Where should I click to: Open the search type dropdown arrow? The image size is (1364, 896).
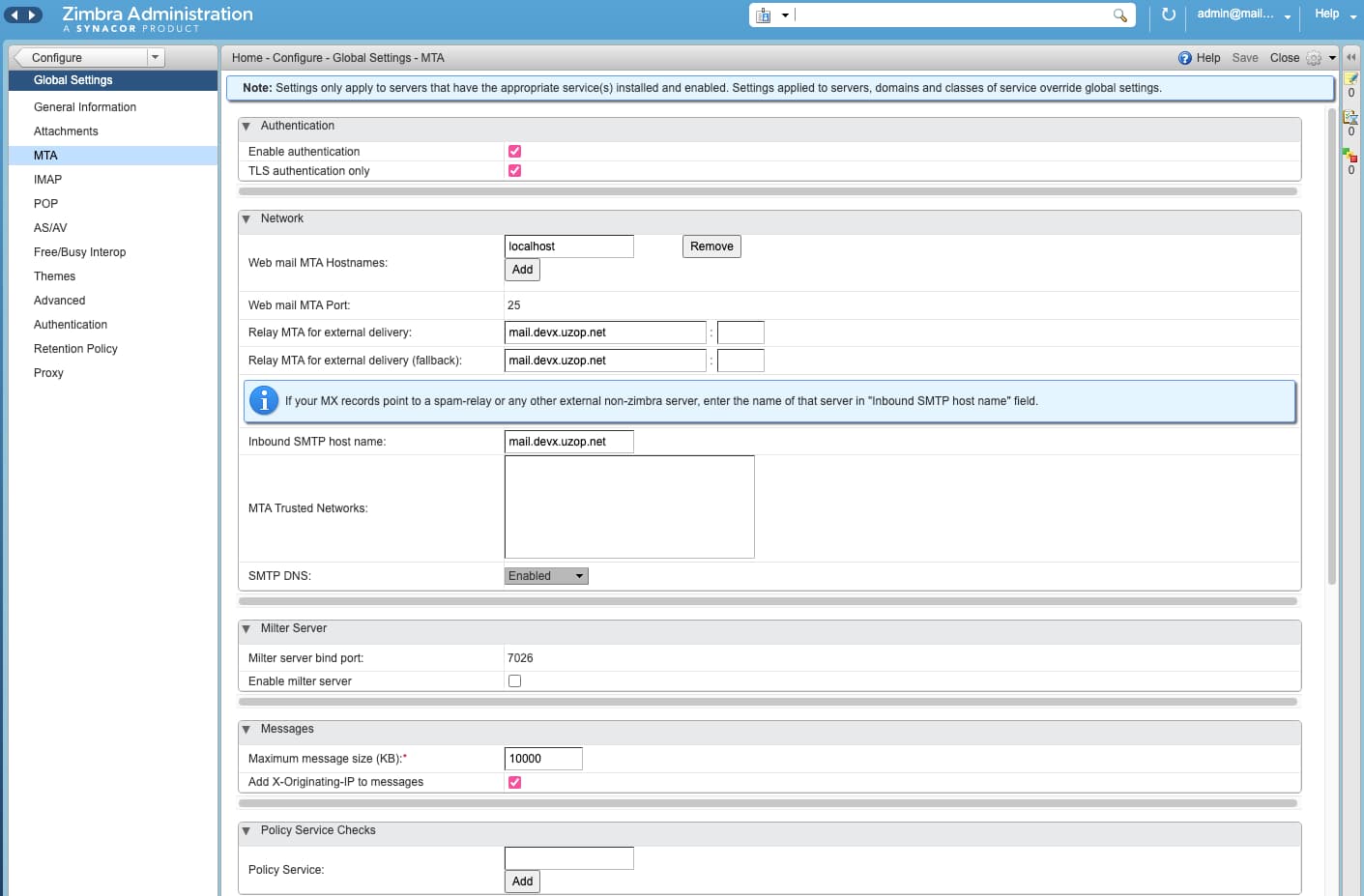[x=785, y=15]
